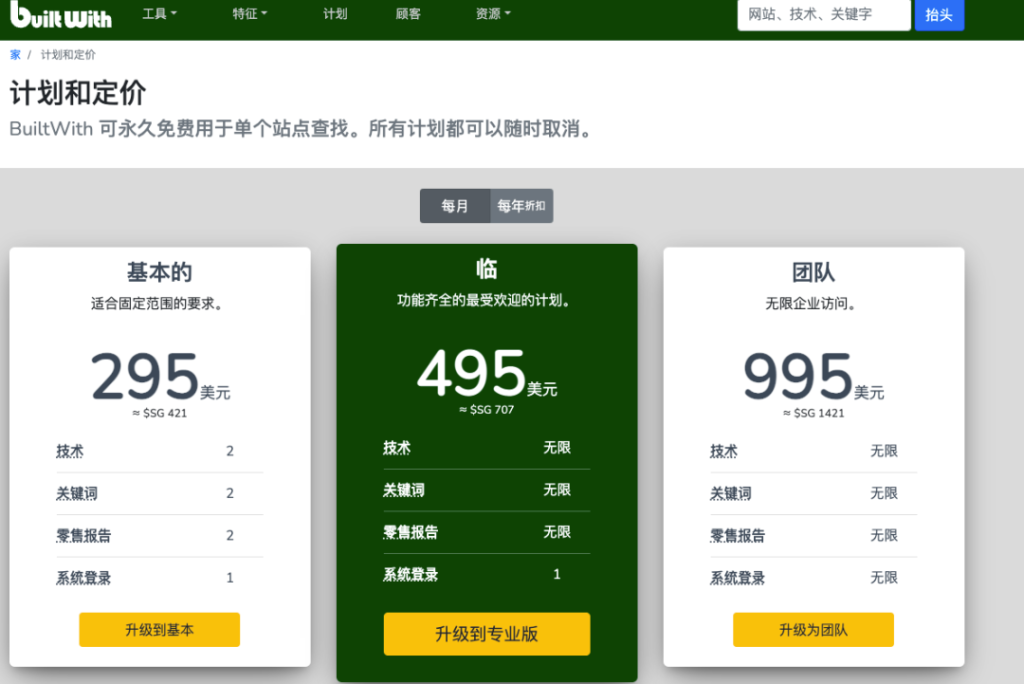Expand the 资源 dropdown menu

click(x=493, y=14)
